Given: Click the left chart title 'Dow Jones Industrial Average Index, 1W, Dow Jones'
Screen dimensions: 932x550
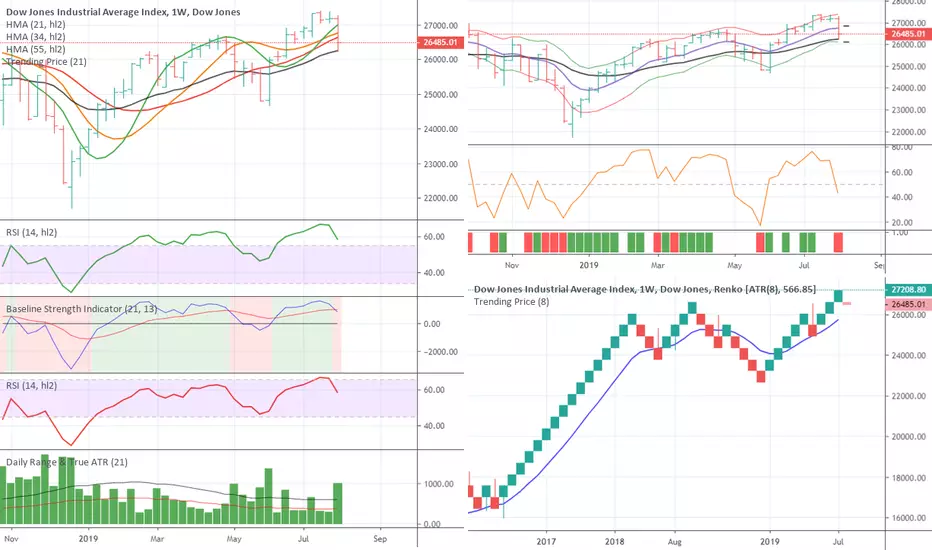Looking at the screenshot, I should (x=123, y=12).
